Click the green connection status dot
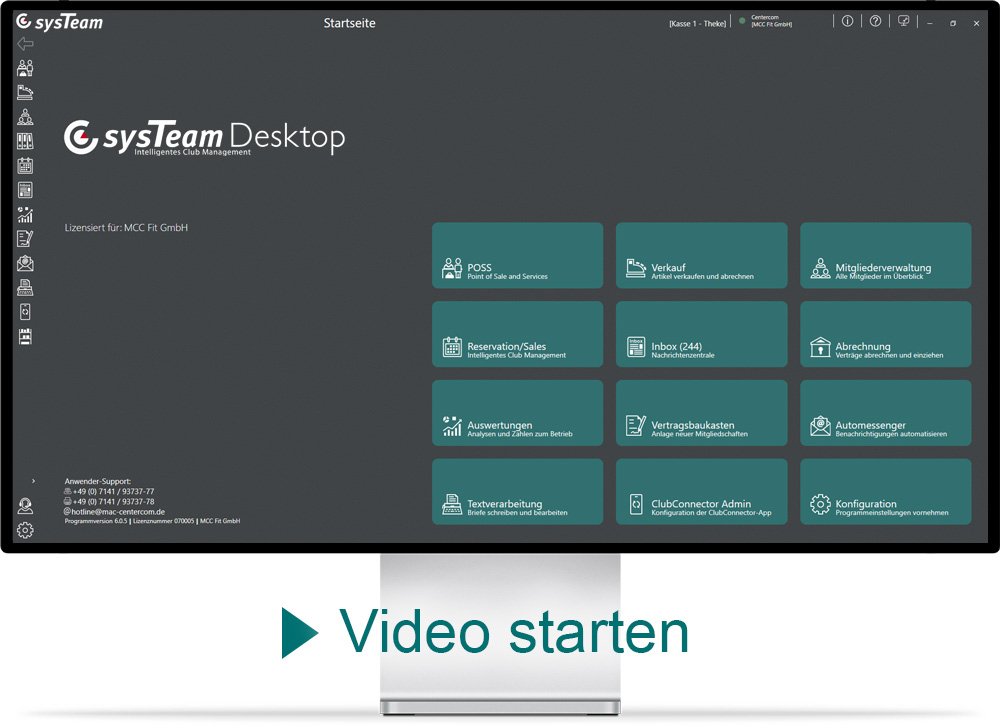1000x726 pixels. (742, 20)
